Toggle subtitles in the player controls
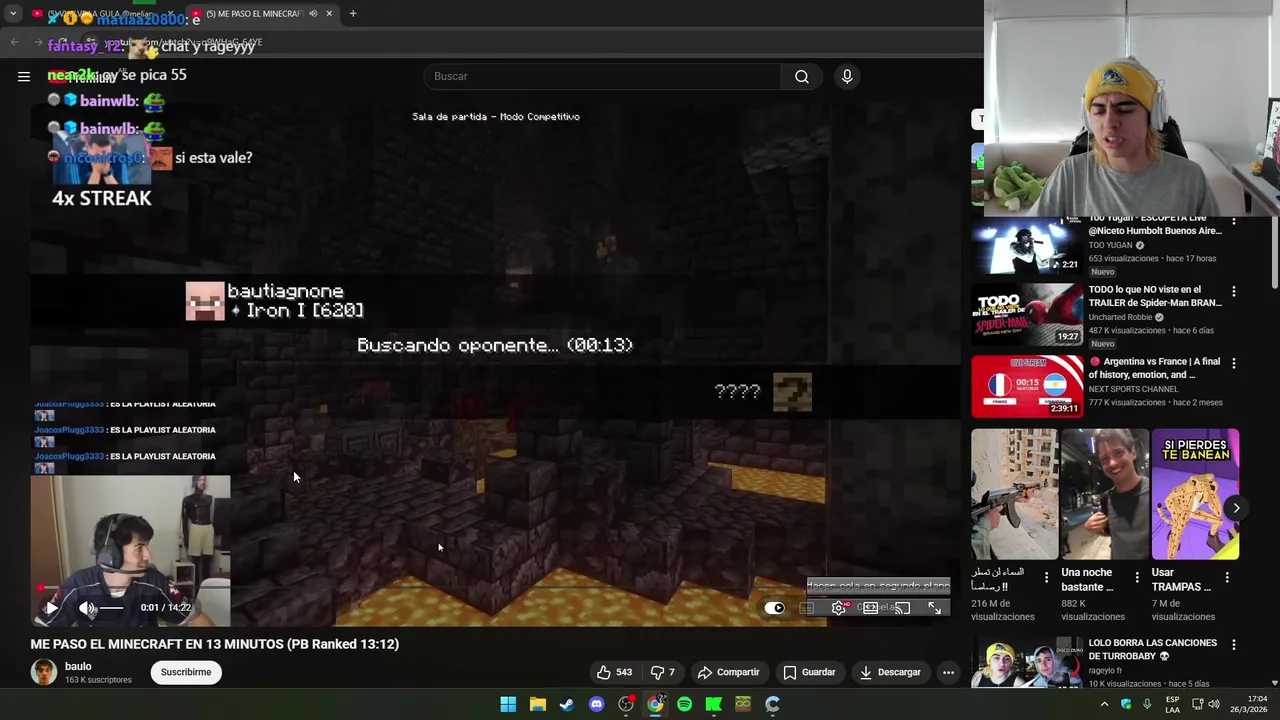 coord(806,607)
